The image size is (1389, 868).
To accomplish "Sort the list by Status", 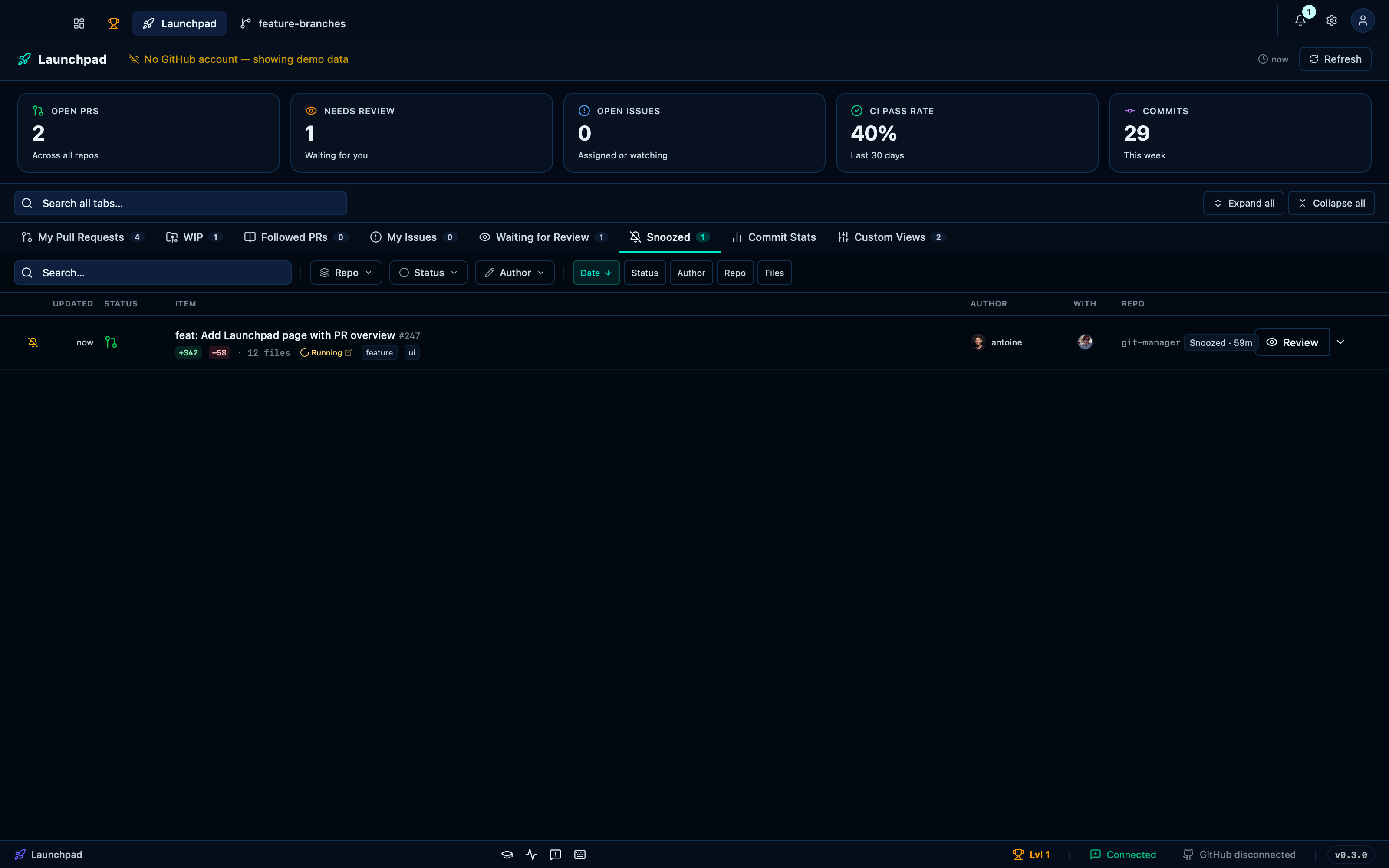I will coord(645,273).
